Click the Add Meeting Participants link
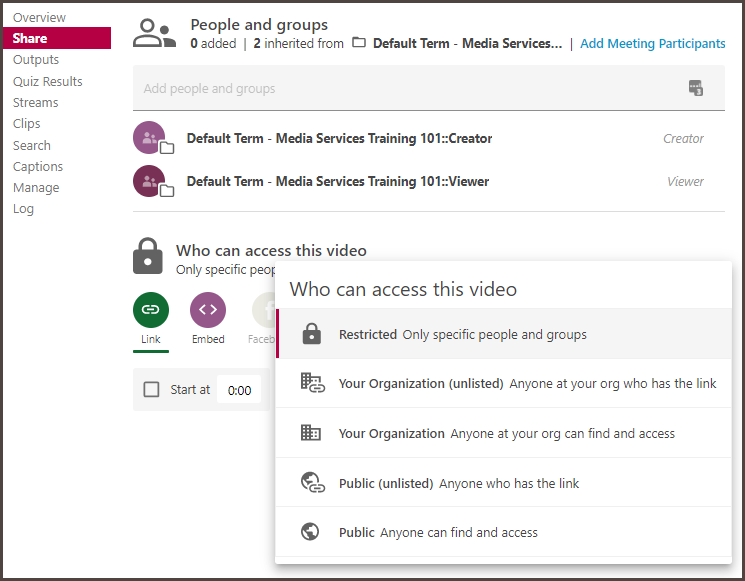This screenshot has width=745, height=581. (x=652, y=44)
